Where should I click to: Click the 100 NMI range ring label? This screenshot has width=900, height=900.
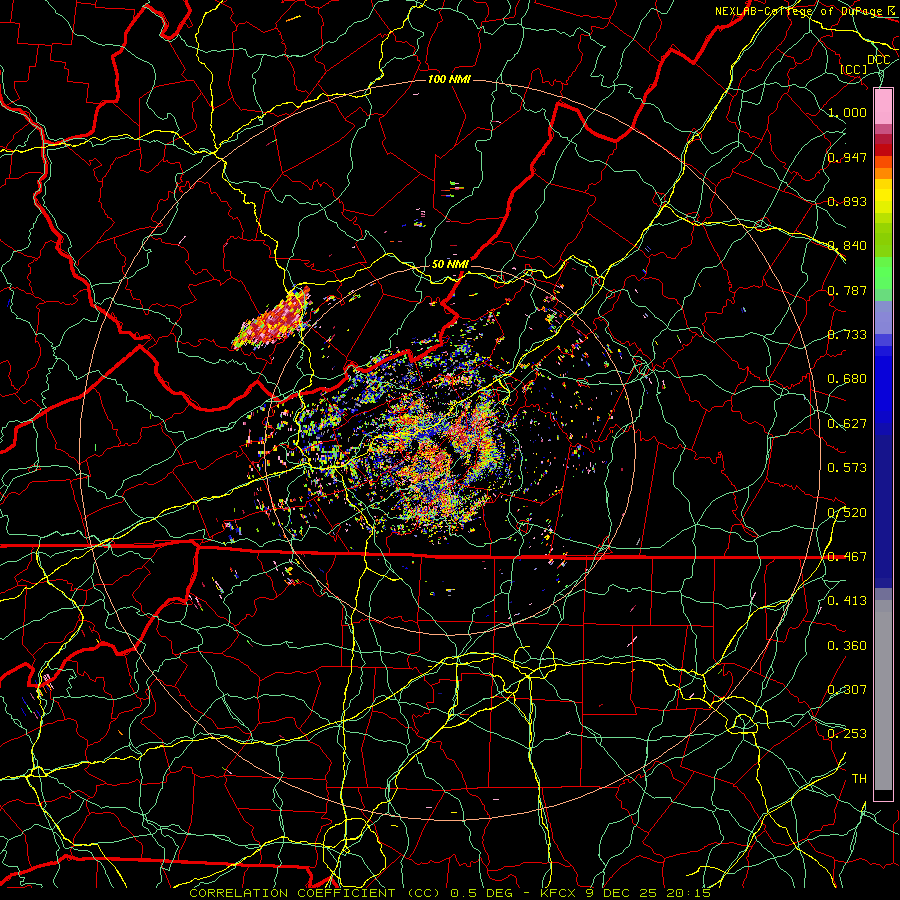click(x=449, y=79)
